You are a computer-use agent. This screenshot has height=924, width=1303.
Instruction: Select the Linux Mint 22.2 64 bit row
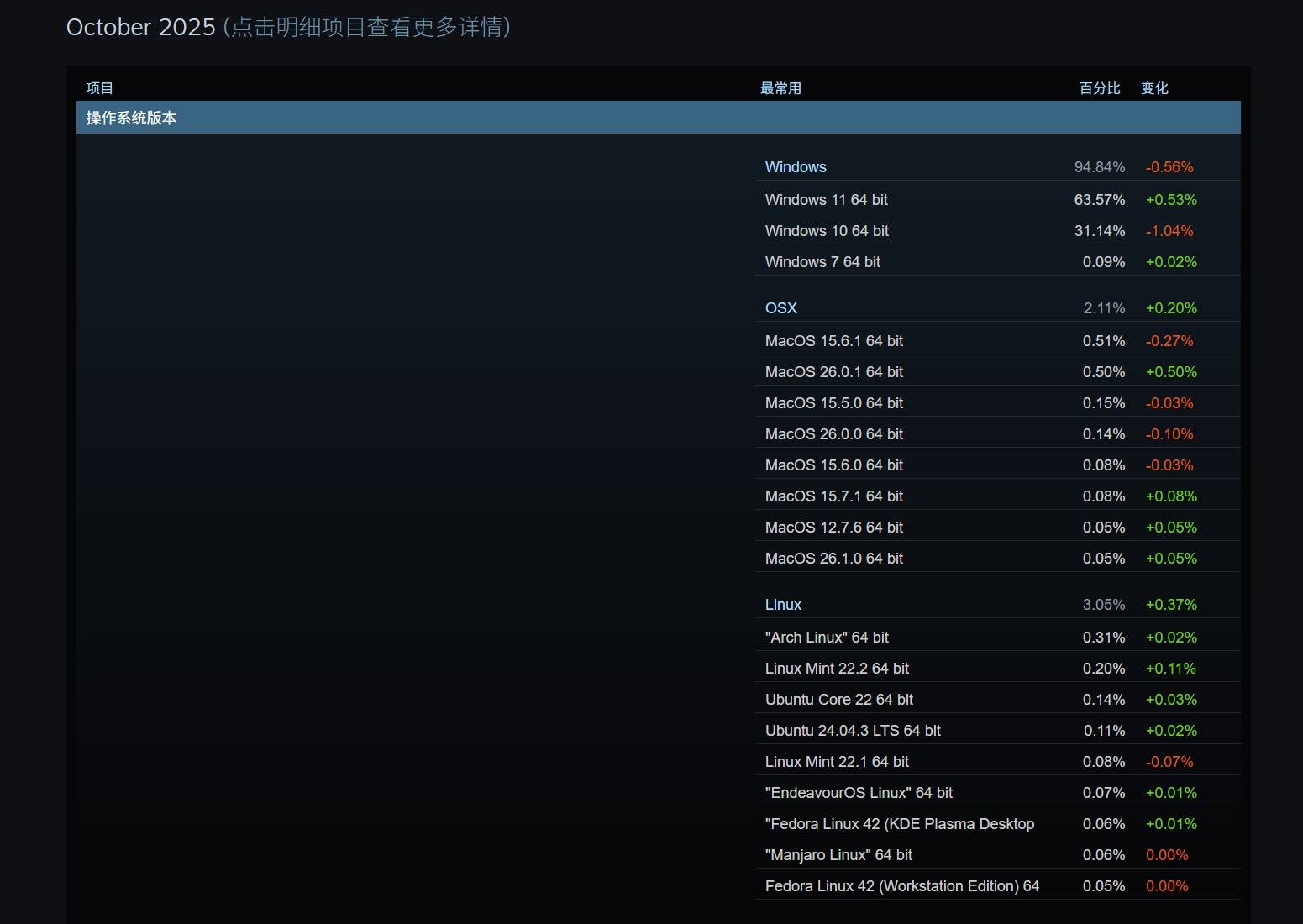coord(837,669)
